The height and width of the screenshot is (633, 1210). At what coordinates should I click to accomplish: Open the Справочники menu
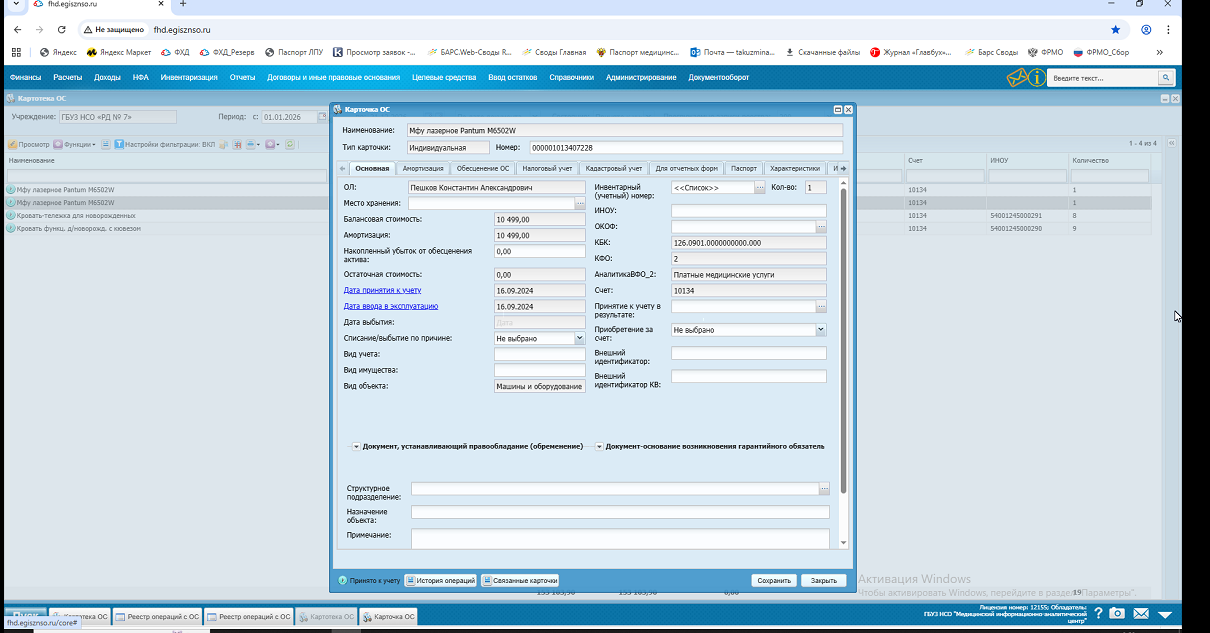coord(571,77)
